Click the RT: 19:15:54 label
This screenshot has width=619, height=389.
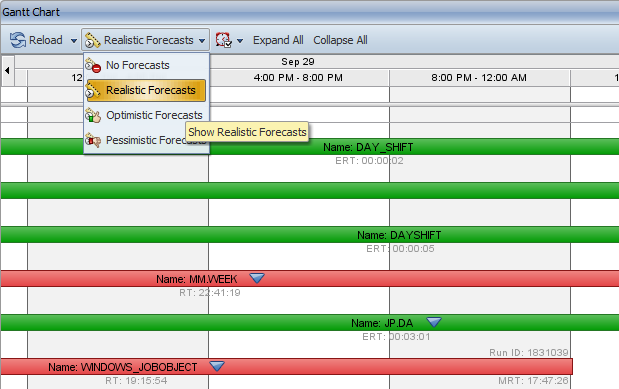[136, 381]
